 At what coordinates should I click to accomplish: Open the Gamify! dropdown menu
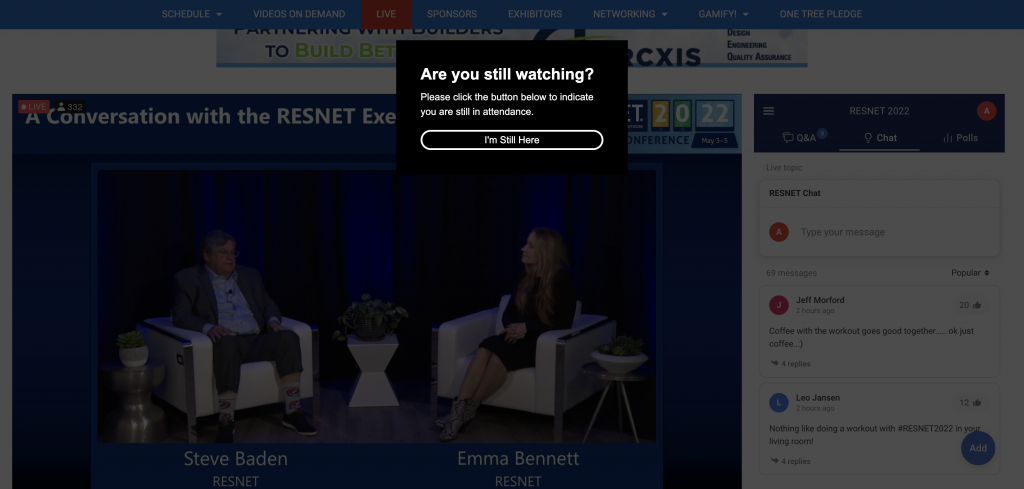coord(717,14)
